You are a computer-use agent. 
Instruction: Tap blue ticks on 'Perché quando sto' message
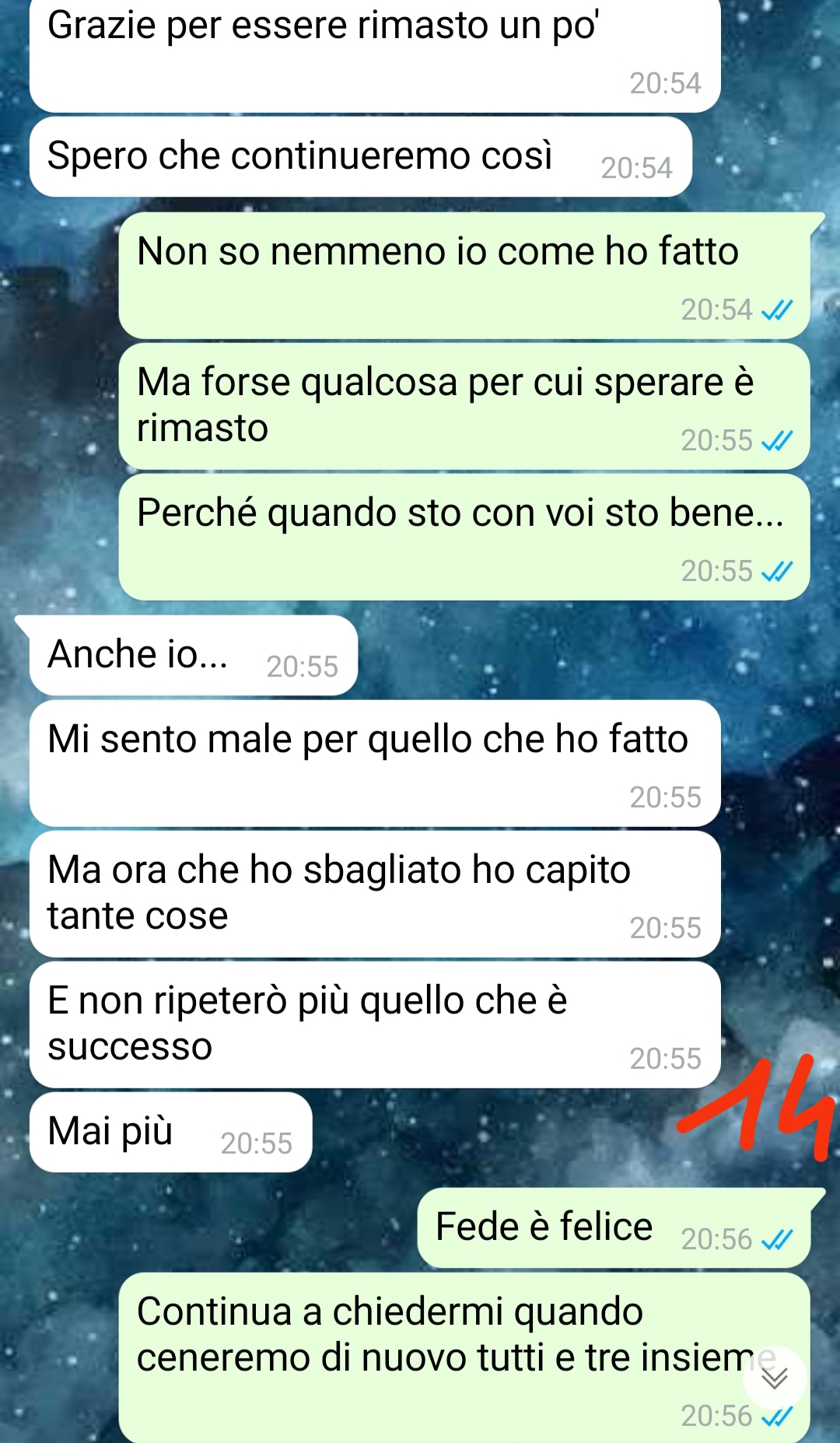pyautogui.click(x=777, y=572)
